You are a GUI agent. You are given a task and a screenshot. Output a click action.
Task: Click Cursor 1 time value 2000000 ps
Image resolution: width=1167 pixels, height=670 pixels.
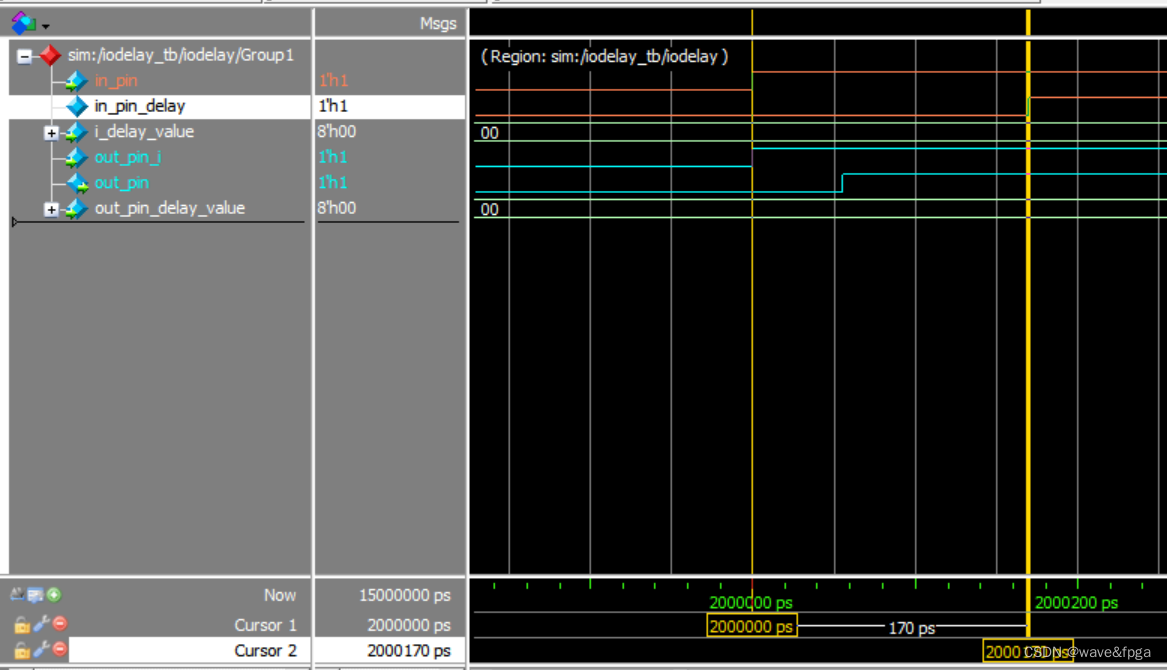point(409,625)
